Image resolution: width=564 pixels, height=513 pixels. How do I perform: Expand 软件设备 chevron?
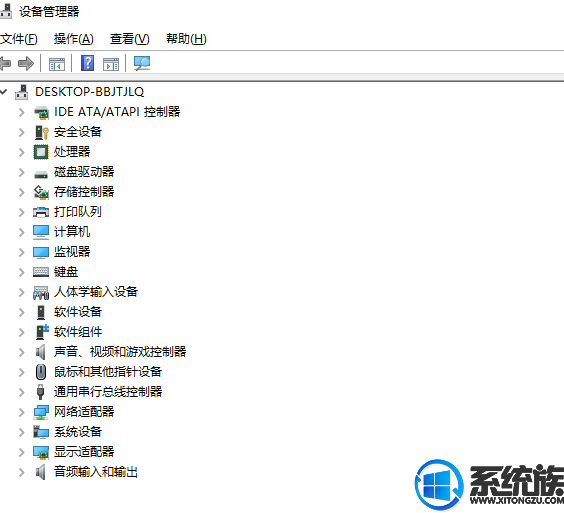(22, 312)
